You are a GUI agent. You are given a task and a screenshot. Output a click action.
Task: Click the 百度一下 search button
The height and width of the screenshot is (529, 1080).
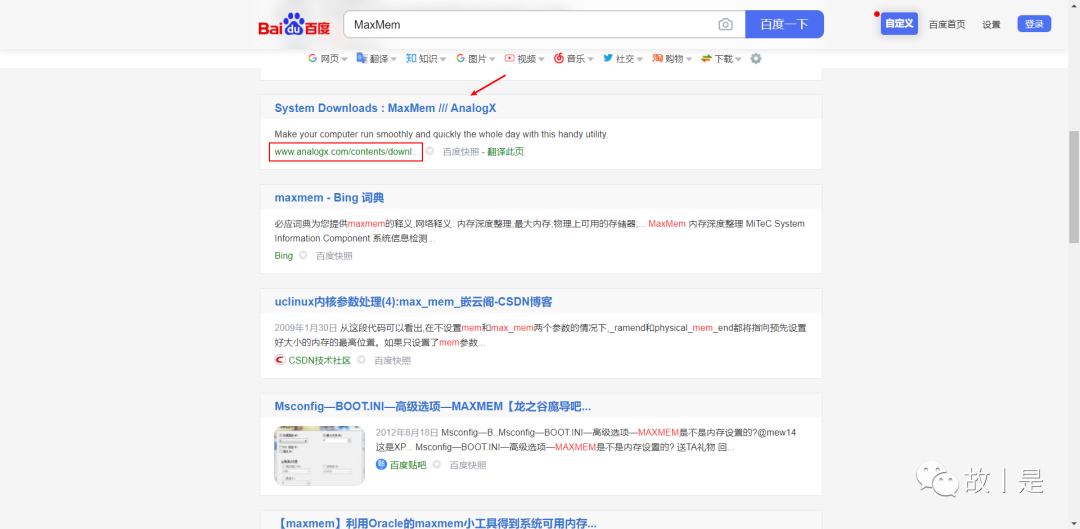785,24
